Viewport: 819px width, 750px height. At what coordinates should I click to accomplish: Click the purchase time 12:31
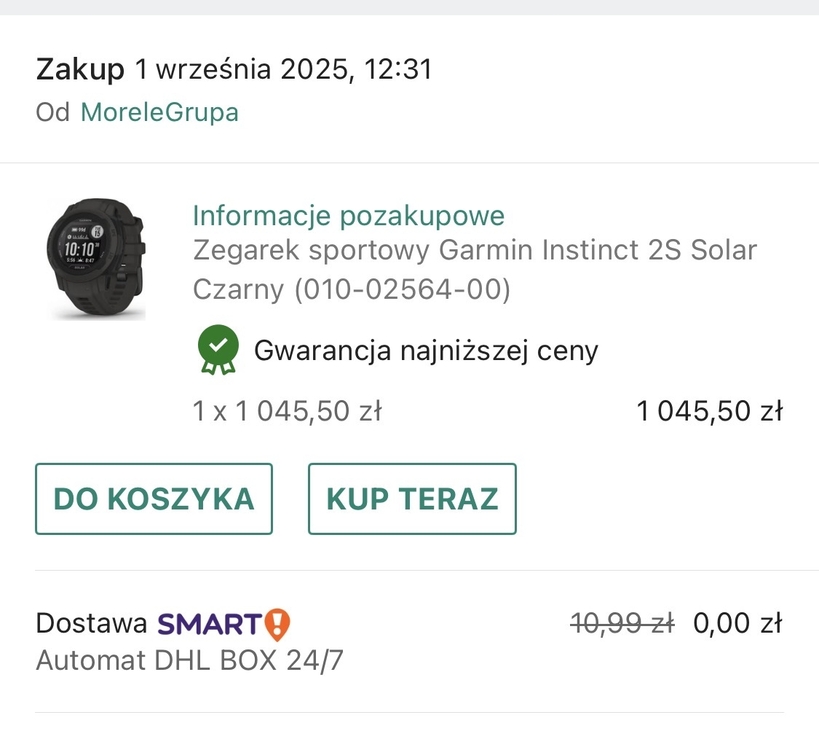398,70
